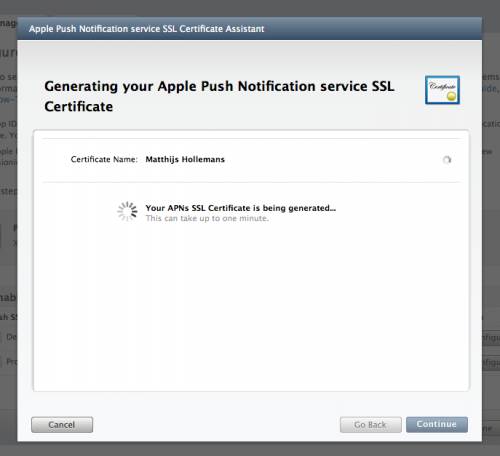The width and height of the screenshot is (500, 456).
Task: Click the Go Back button
Action: 370,425
